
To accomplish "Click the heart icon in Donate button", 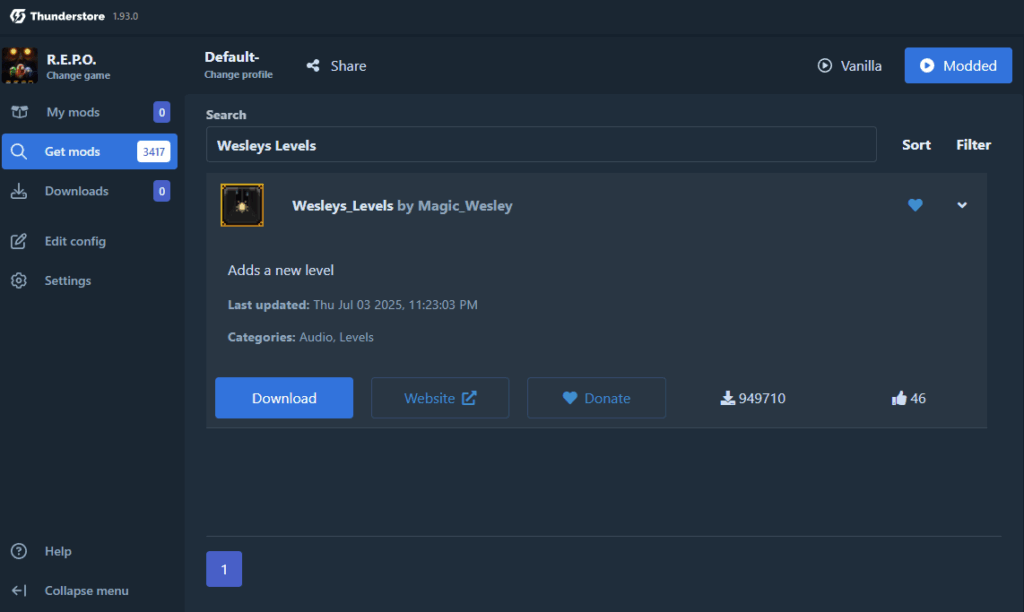I will coord(570,398).
